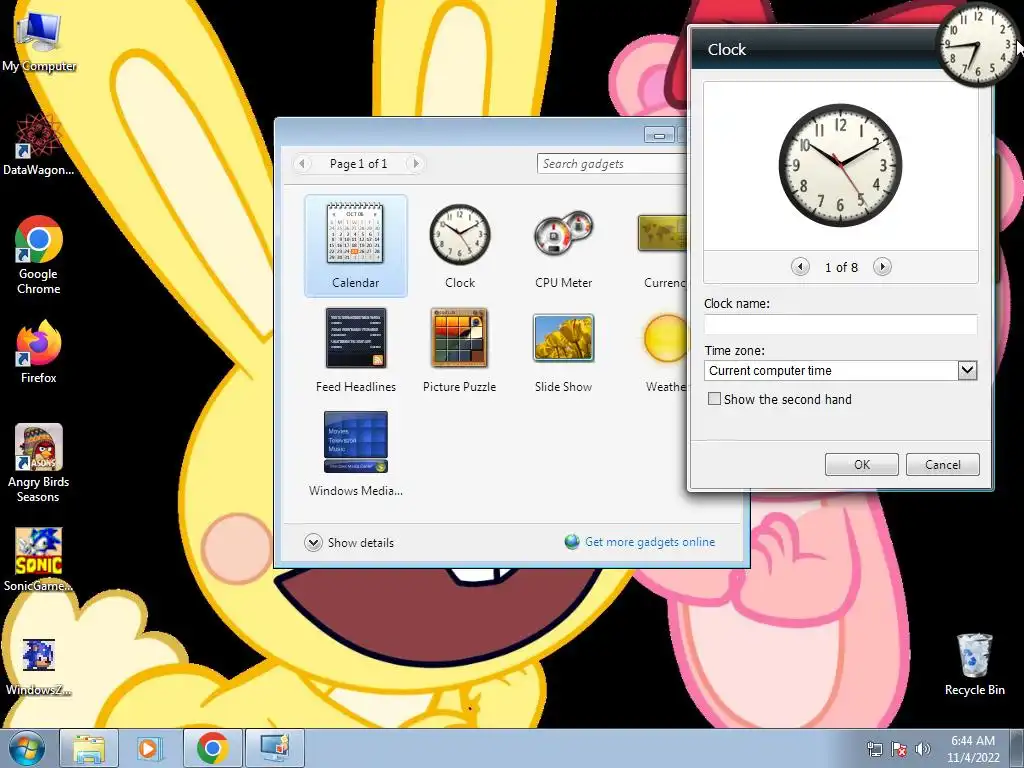The width and height of the screenshot is (1024, 768).
Task: Show previous clock style
Action: pos(800,266)
